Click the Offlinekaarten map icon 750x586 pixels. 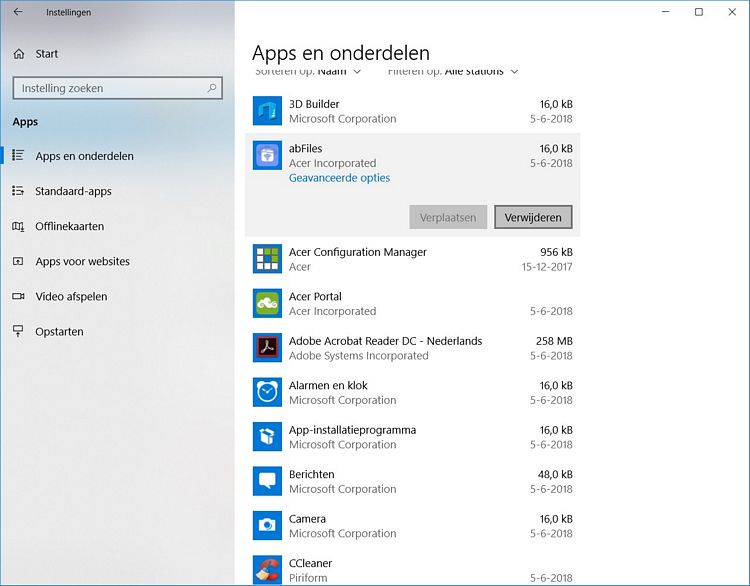click(18, 226)
